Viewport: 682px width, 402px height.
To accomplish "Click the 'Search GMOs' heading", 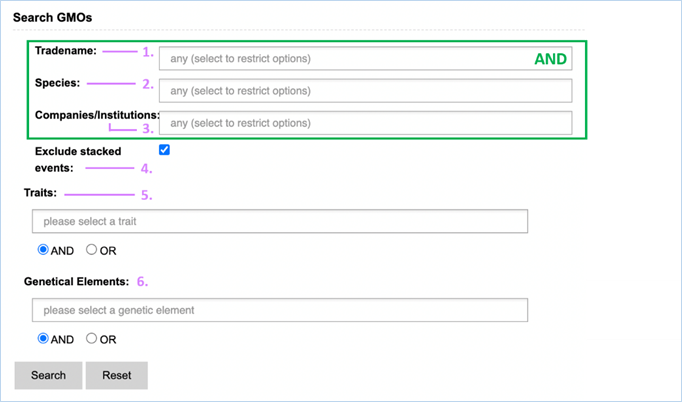I will click(53, 16).
